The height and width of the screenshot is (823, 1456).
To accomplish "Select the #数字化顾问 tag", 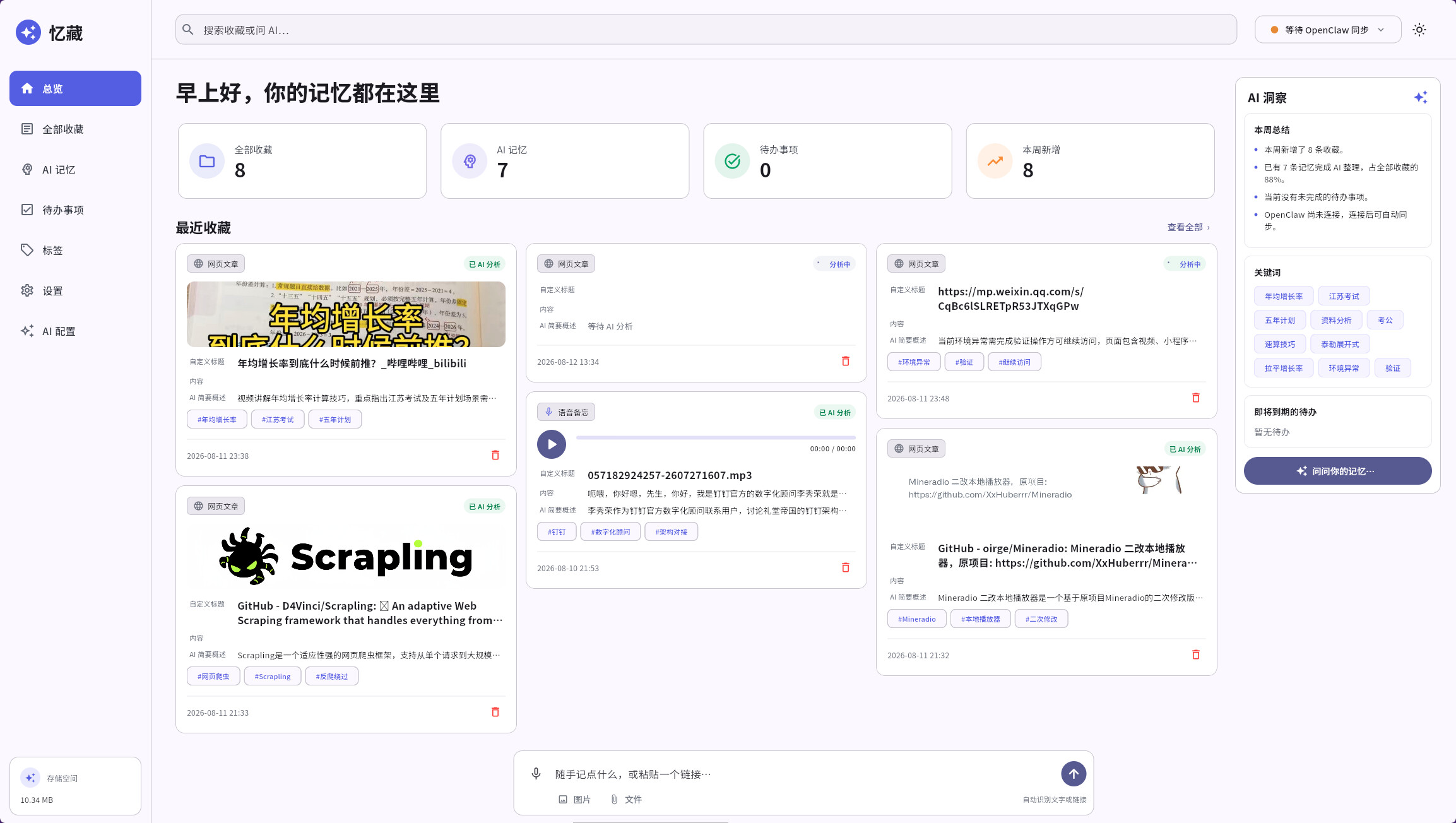I will [610, 532].
